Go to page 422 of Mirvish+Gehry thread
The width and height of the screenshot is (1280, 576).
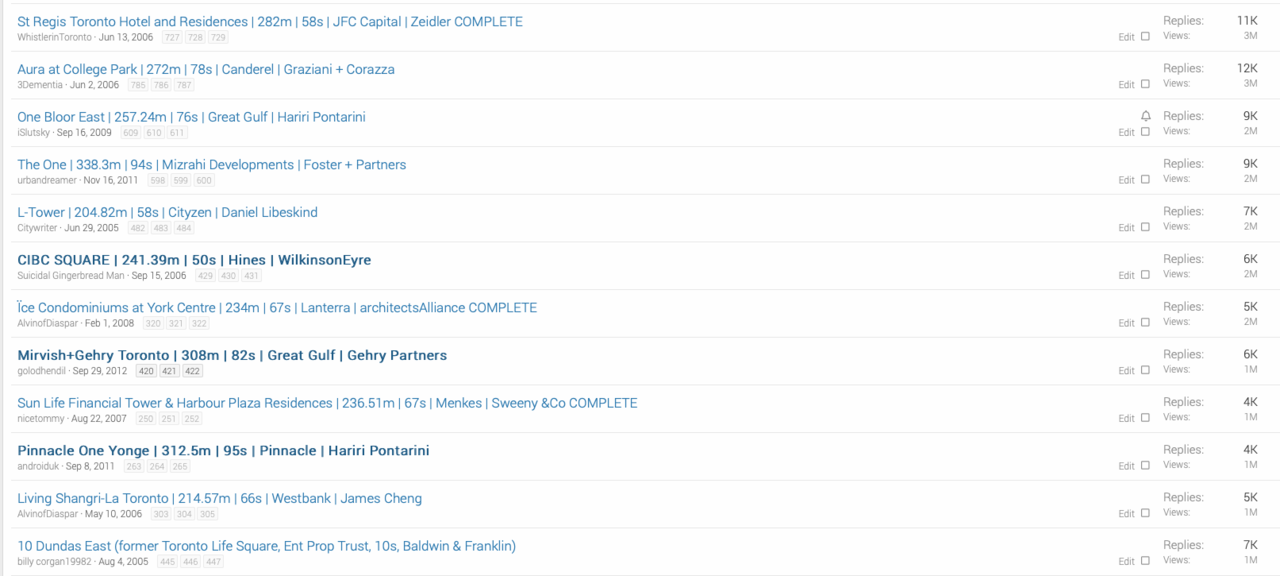click(192, 371)
